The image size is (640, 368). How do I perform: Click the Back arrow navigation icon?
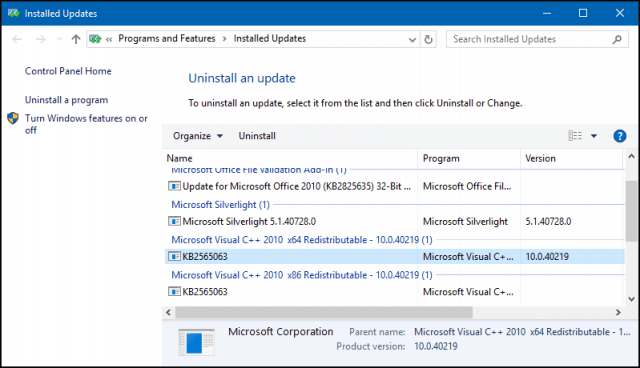[x=17, y=39]
